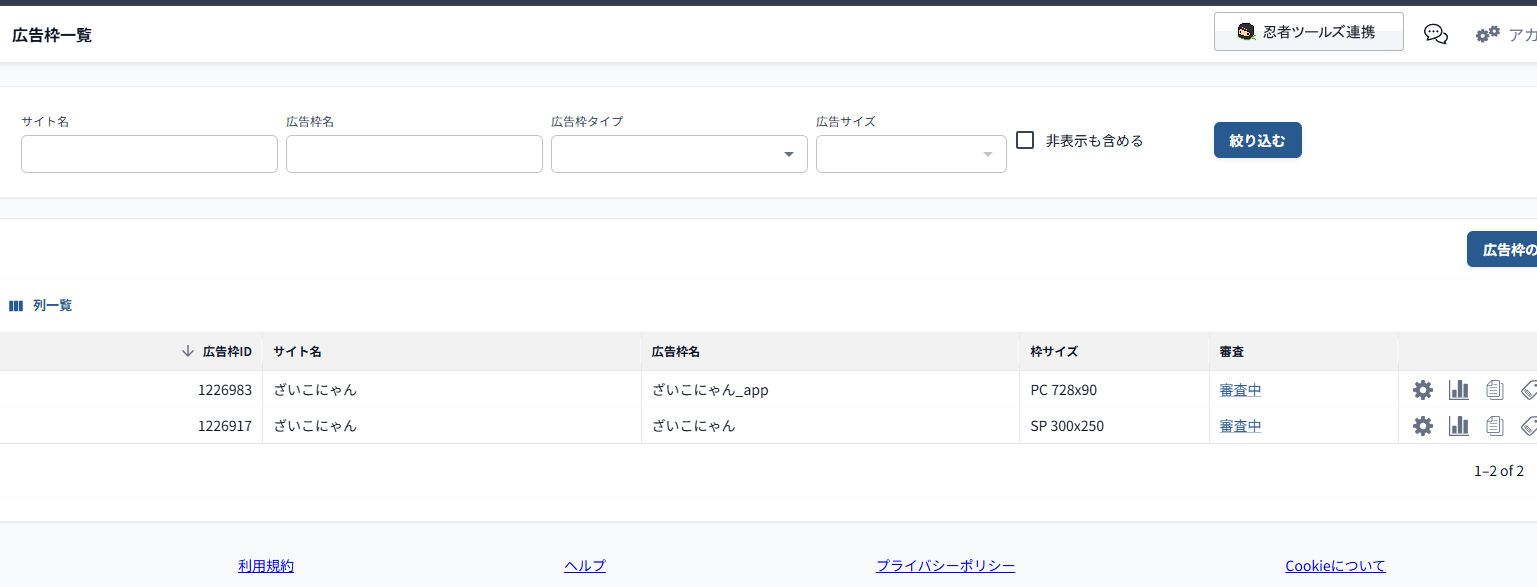Open the プライバシーポリシー footer link
Screen dimensions: 1537x587
pyautogui.click(x=945, y=566)
